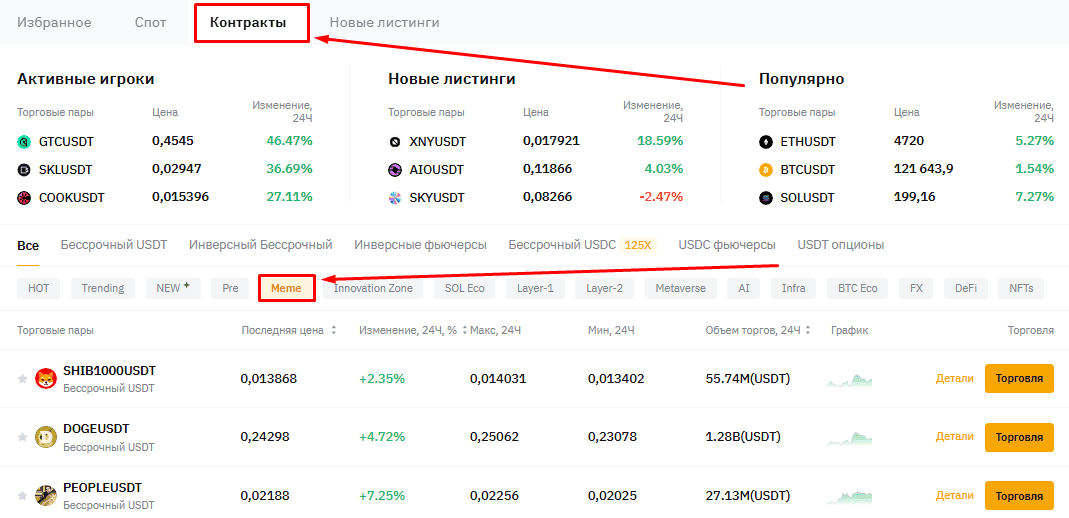Click the SKYUSDT coin icon

395,198
